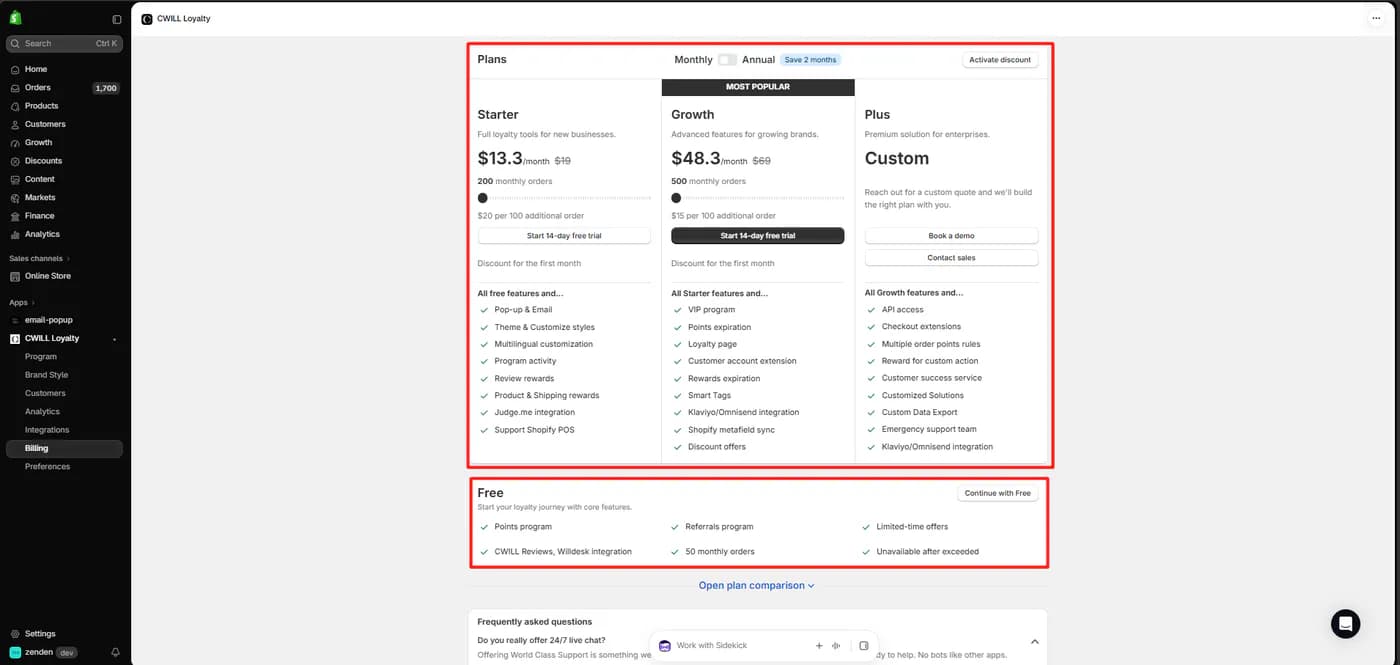Click the Shopify bag logo
Screen dimensions: 1400x665
tap(15, 18)
